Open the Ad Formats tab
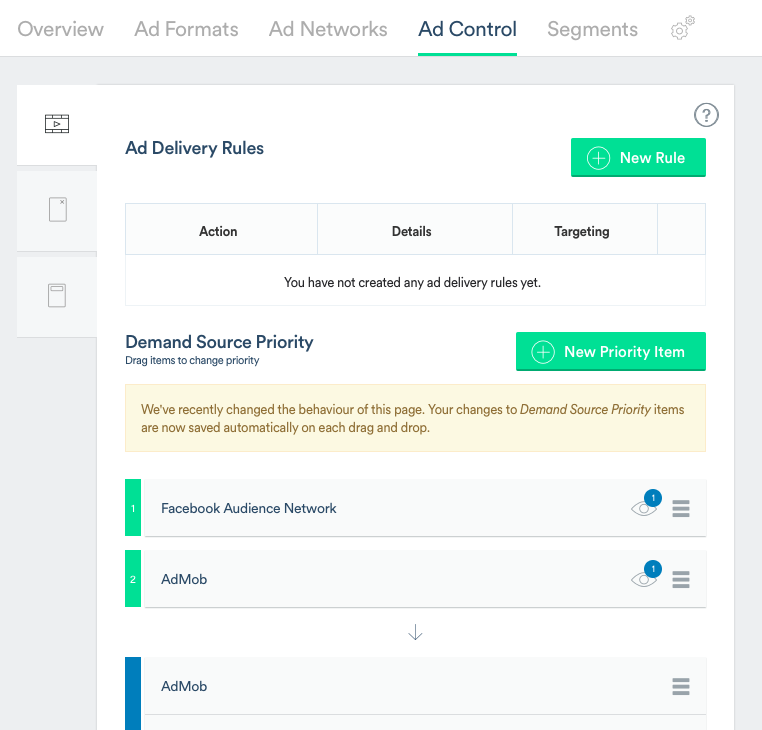762x730 pixels. [186, 29]
